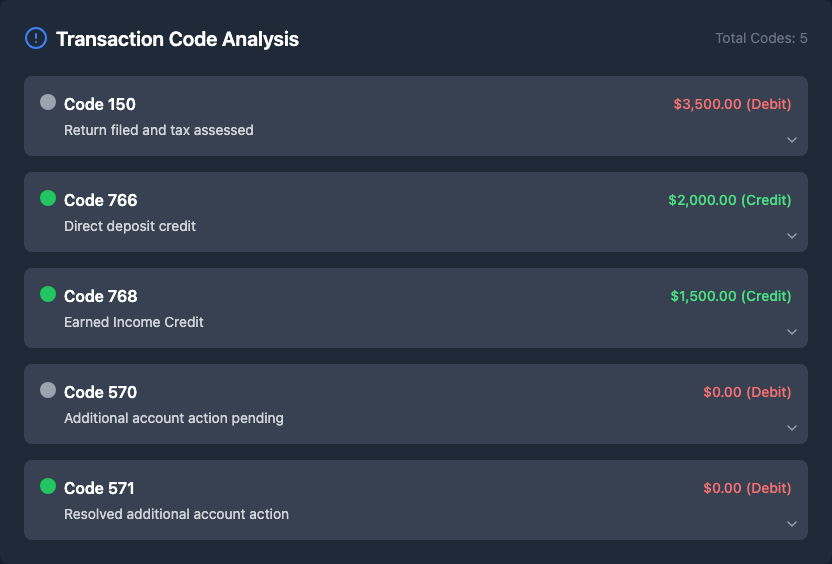Click the info alert icon beside the title
Viewport: 832px width, 564px height.
click(x=35, y=39)
